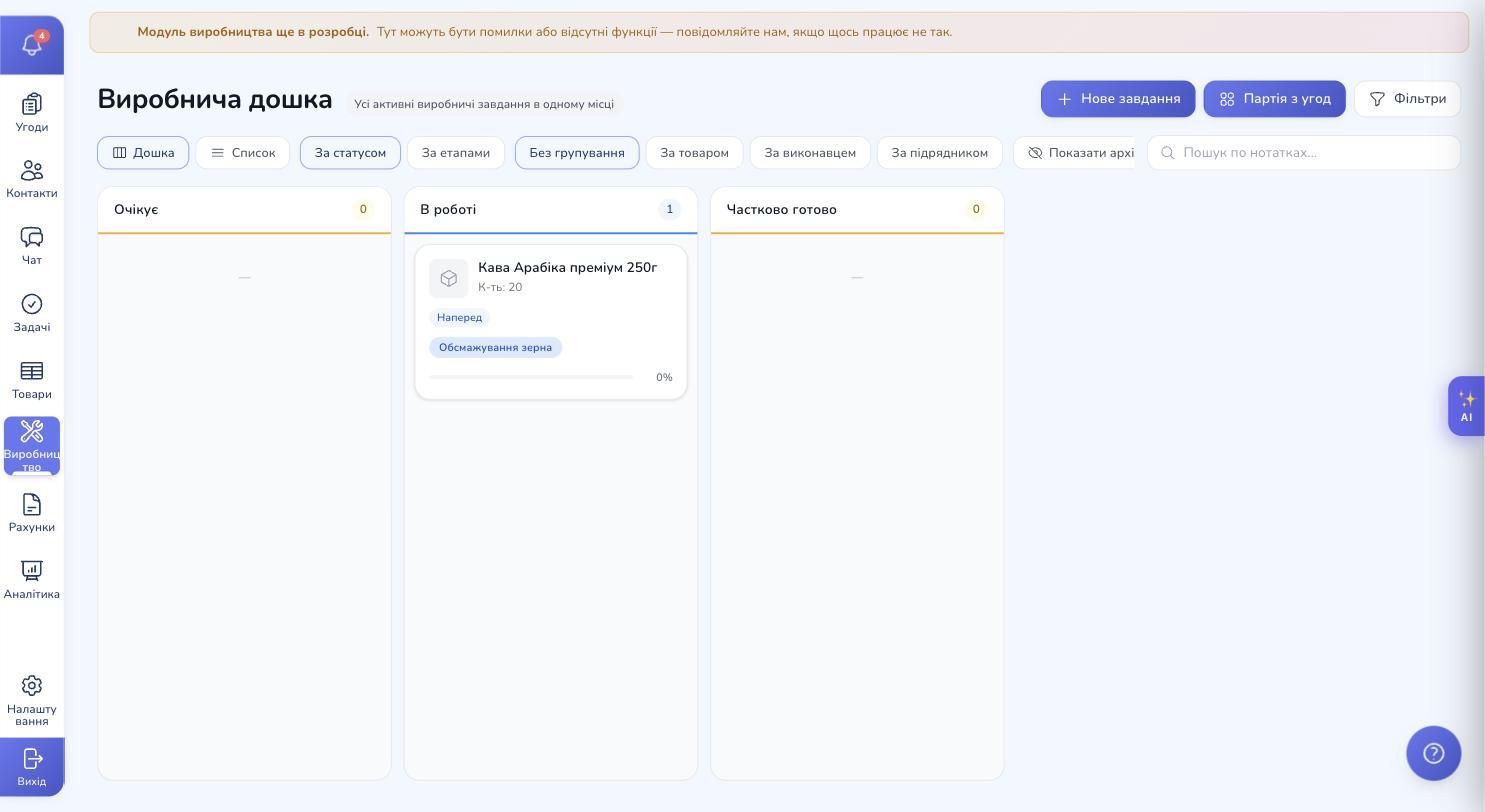This screenshot has height=812, width=1485.
Task: Select За етапами column mode
Action: pos(456,153)
